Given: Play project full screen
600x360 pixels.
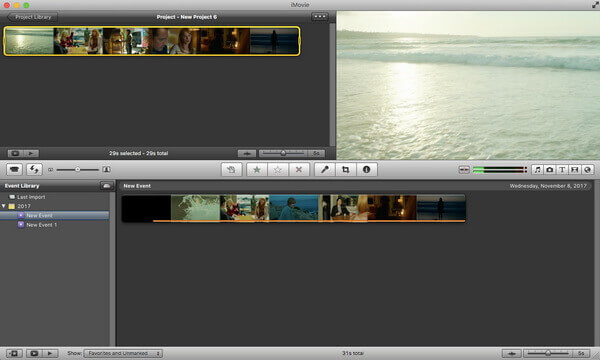Looking at the screenshot, I should (x=15, y=153).
